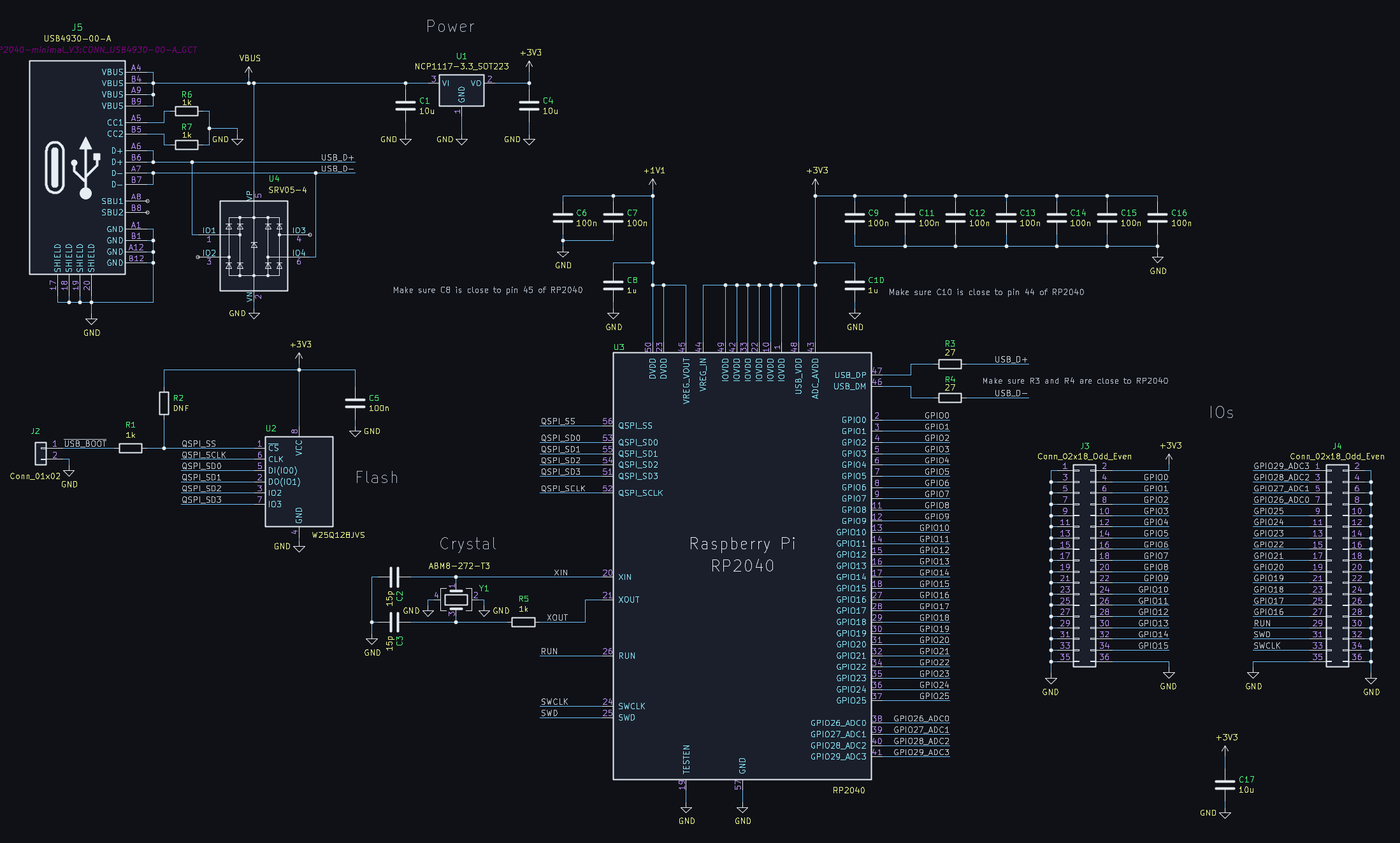Select the J2 Conn_01x02 connector symbol

40,454
